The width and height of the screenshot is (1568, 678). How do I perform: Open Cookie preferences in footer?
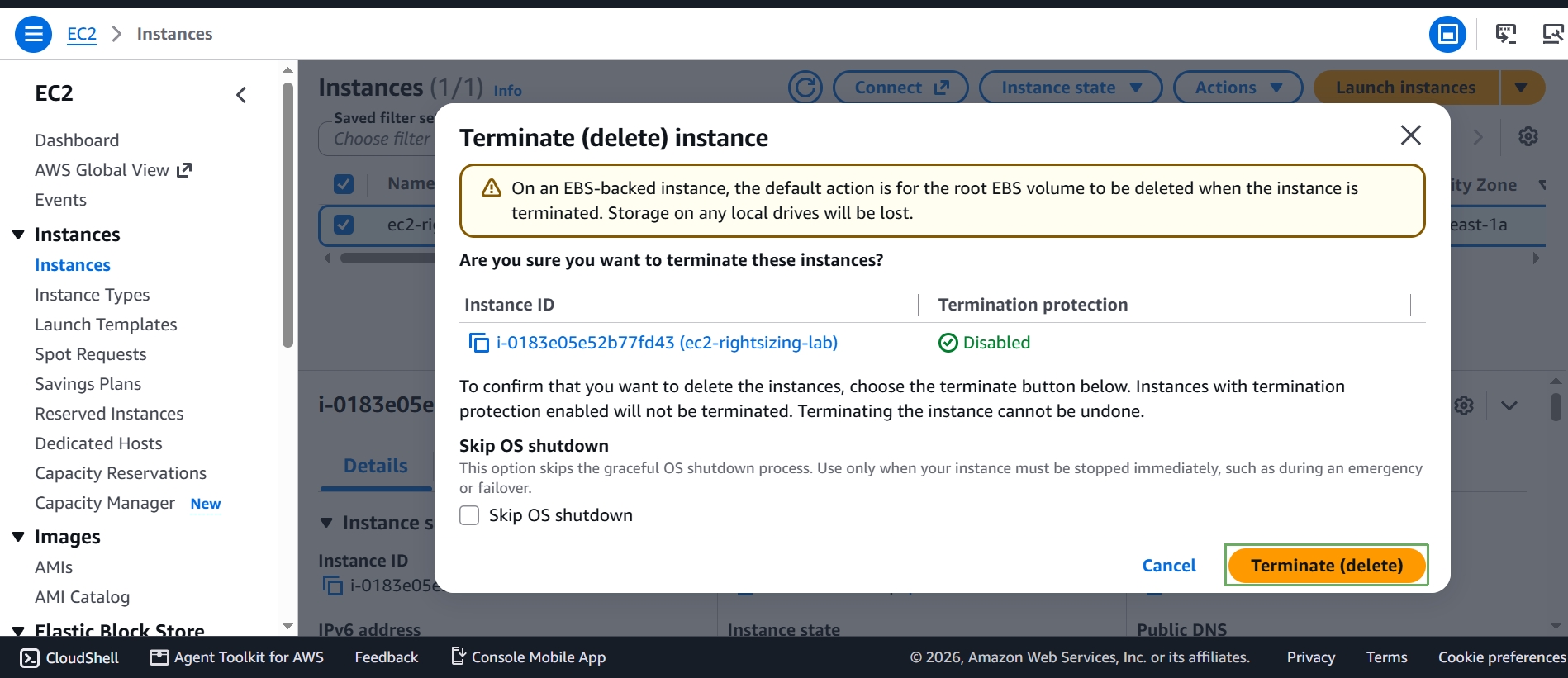point(1502,657)
